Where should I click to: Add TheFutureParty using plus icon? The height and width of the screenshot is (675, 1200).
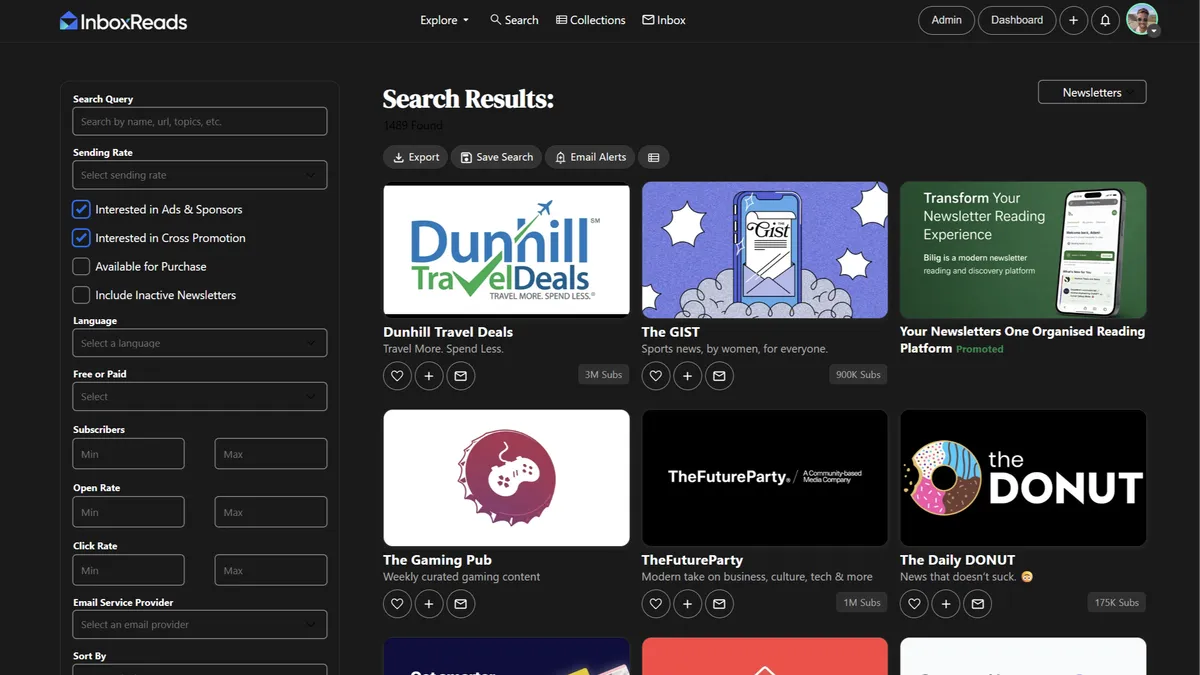click(x=688, y=604)
